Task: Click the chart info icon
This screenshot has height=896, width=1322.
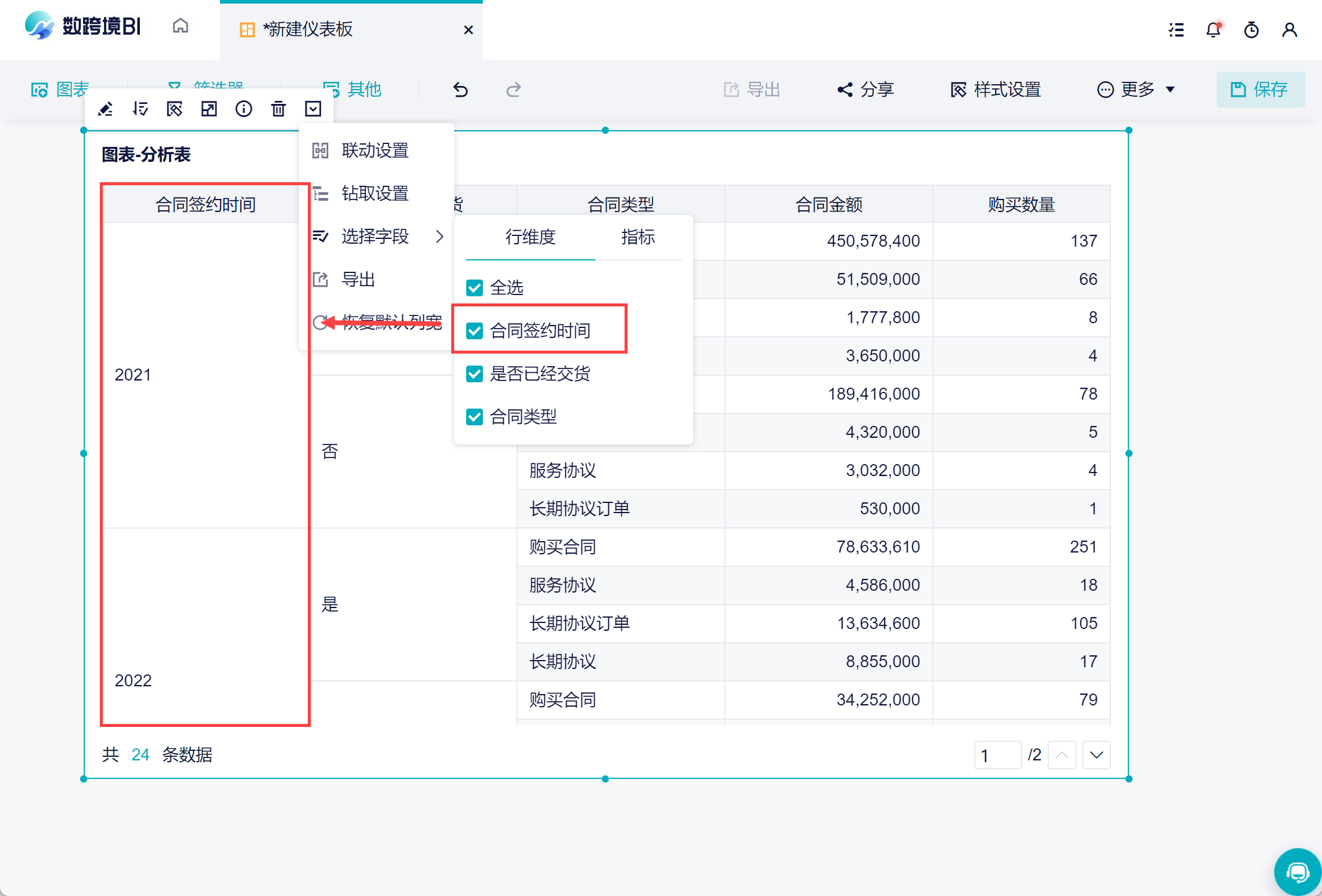Action: pyautogui.click(x=244, y=109)
